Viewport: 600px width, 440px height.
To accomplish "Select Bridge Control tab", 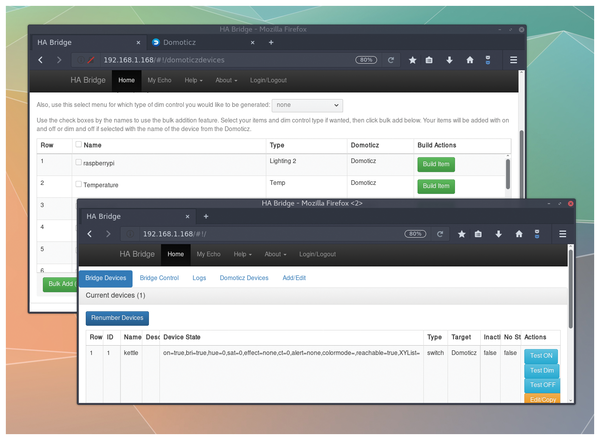I will pos(159,278).
